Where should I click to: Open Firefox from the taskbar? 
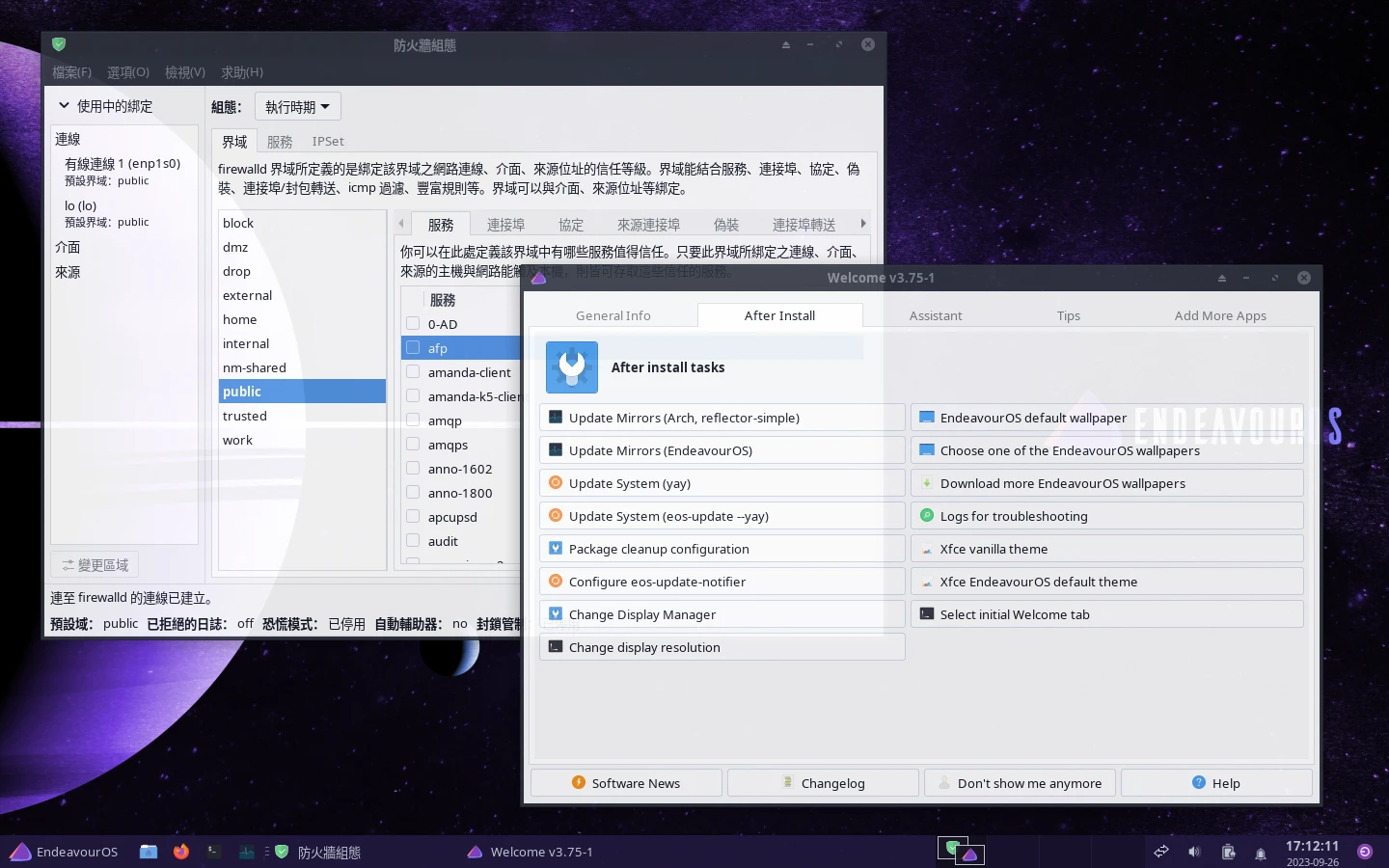[181, 852]
